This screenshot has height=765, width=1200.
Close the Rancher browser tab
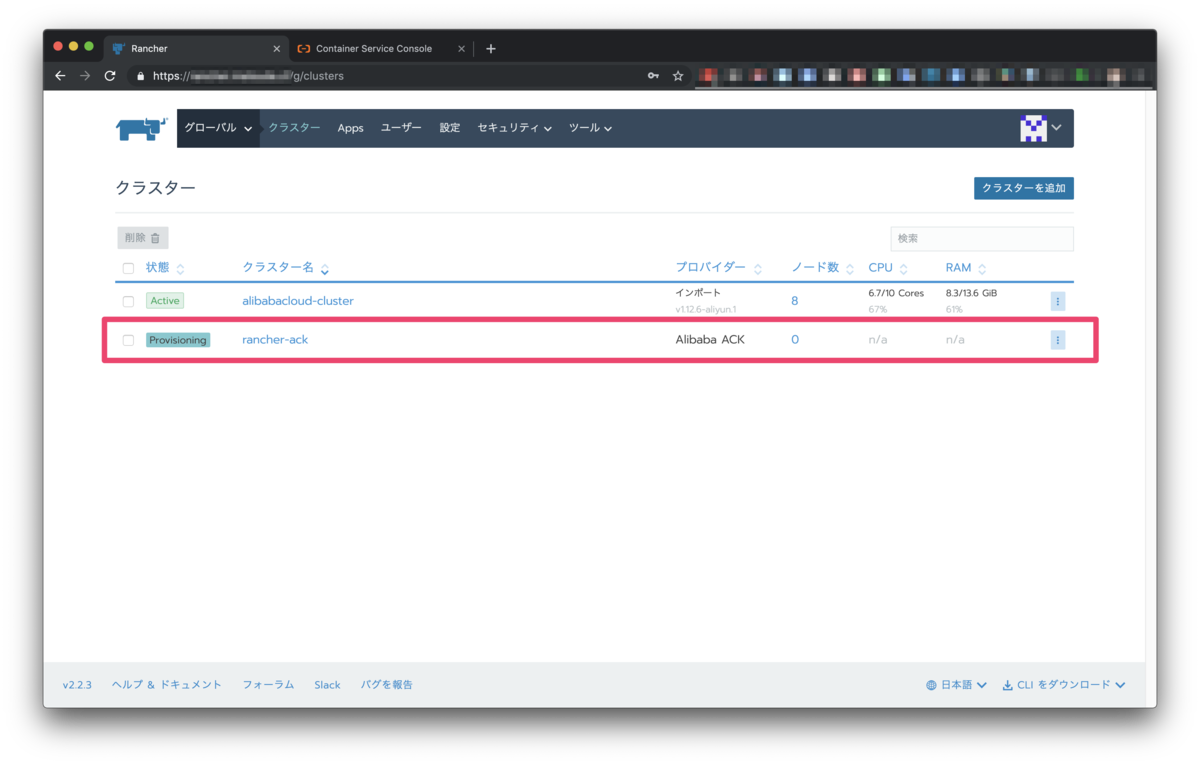pos(277,49)
